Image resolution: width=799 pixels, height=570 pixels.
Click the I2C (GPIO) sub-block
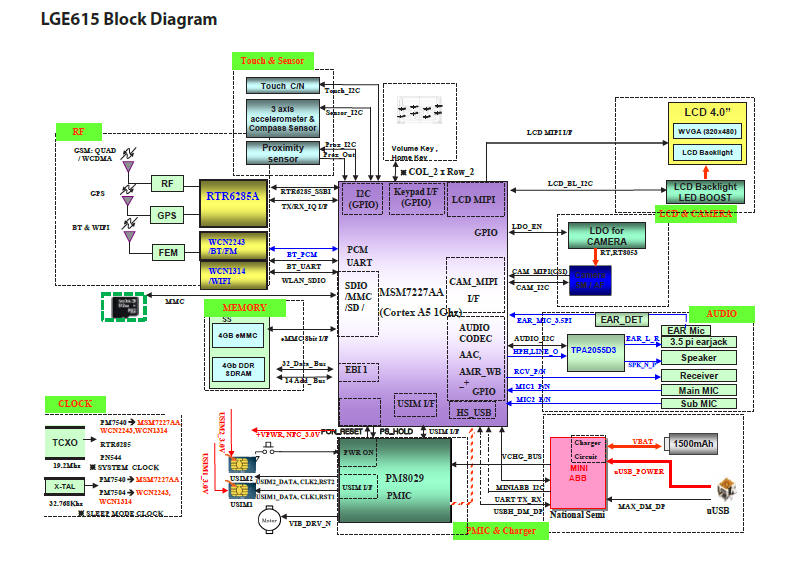point(363,199)
